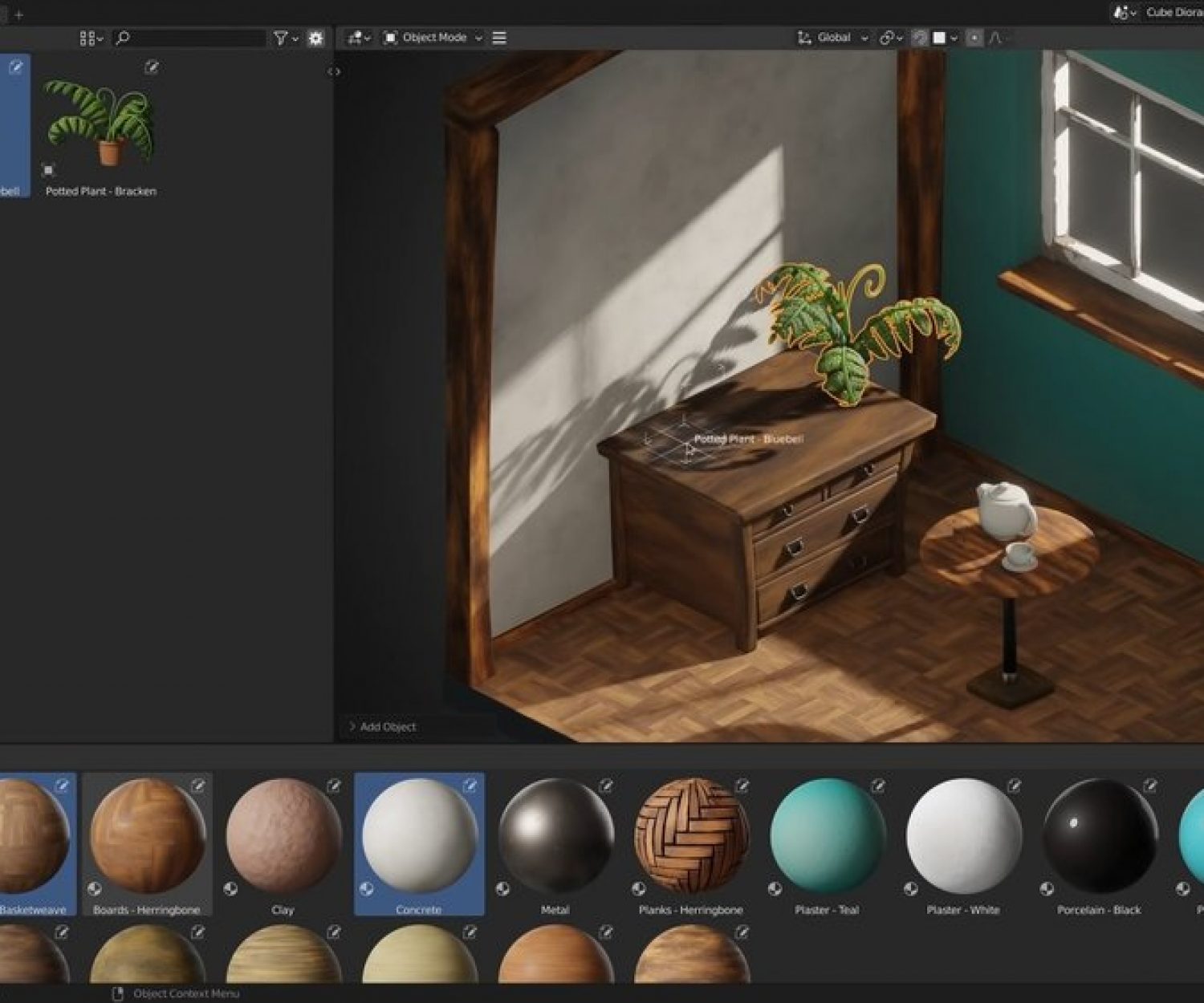
Task: Click the asset browser settings gear icon
Action: pos(315,38)
